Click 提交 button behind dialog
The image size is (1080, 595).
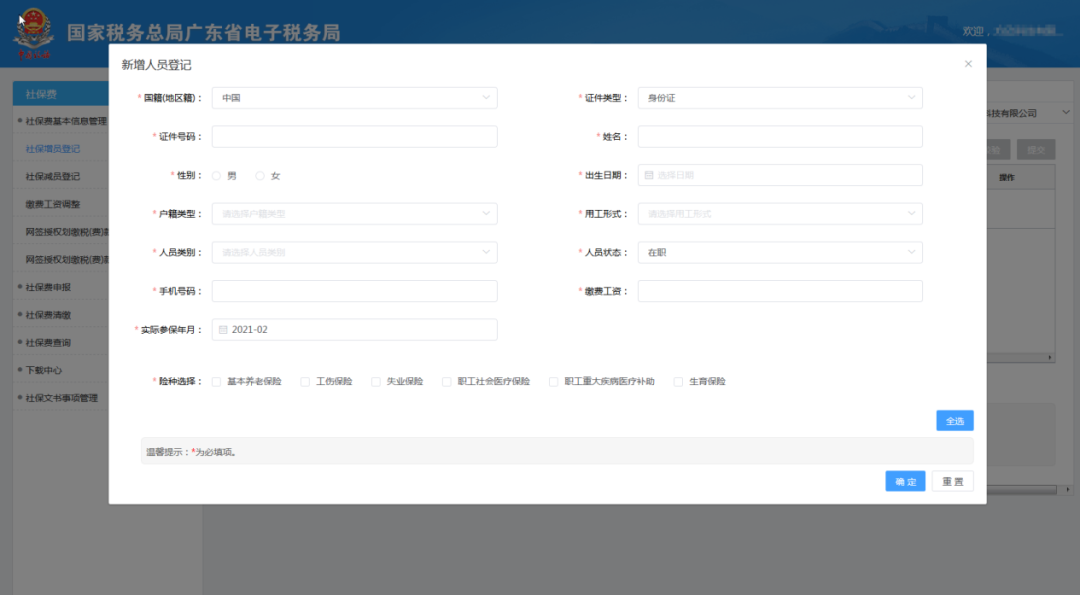click(x=1036, y=149)
